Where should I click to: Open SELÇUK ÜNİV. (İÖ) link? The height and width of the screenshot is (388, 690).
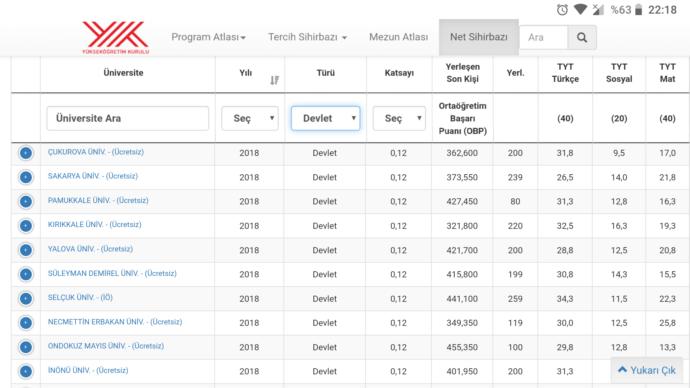[x=80, y=297]
